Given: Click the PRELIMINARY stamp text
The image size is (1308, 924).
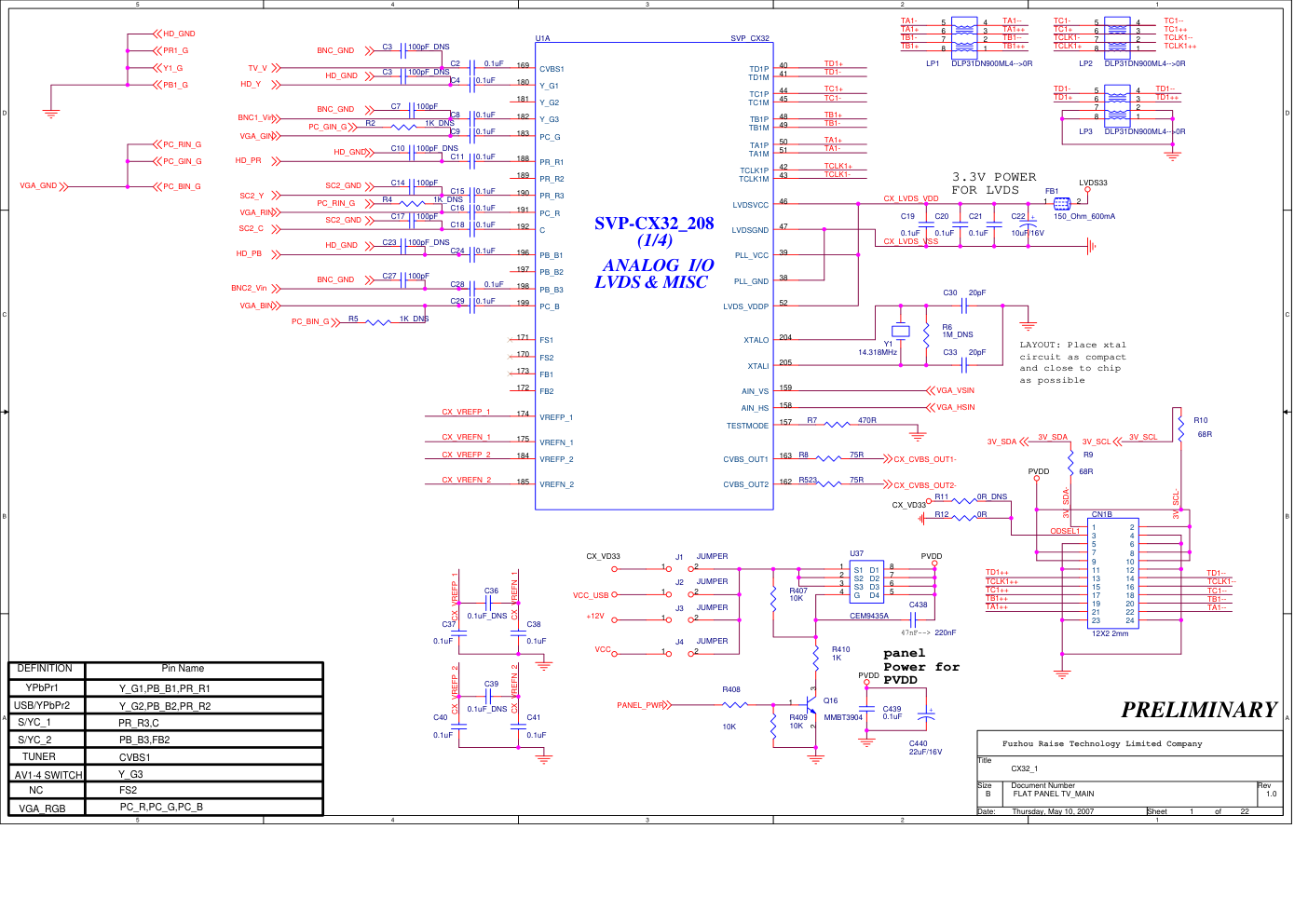Looking at the screenshot, I should click(x=1199, y=710).
